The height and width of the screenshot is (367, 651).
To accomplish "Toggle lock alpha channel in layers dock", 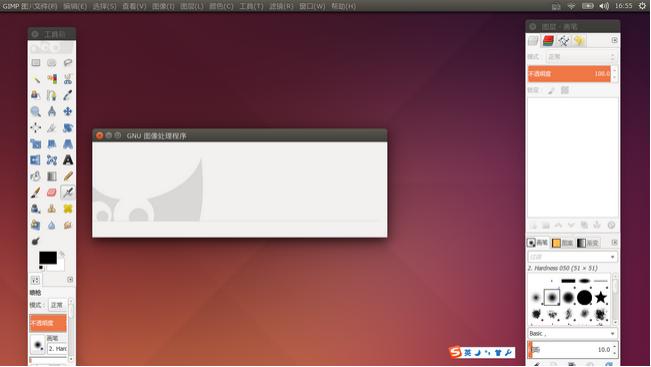I will click(565, 90).
